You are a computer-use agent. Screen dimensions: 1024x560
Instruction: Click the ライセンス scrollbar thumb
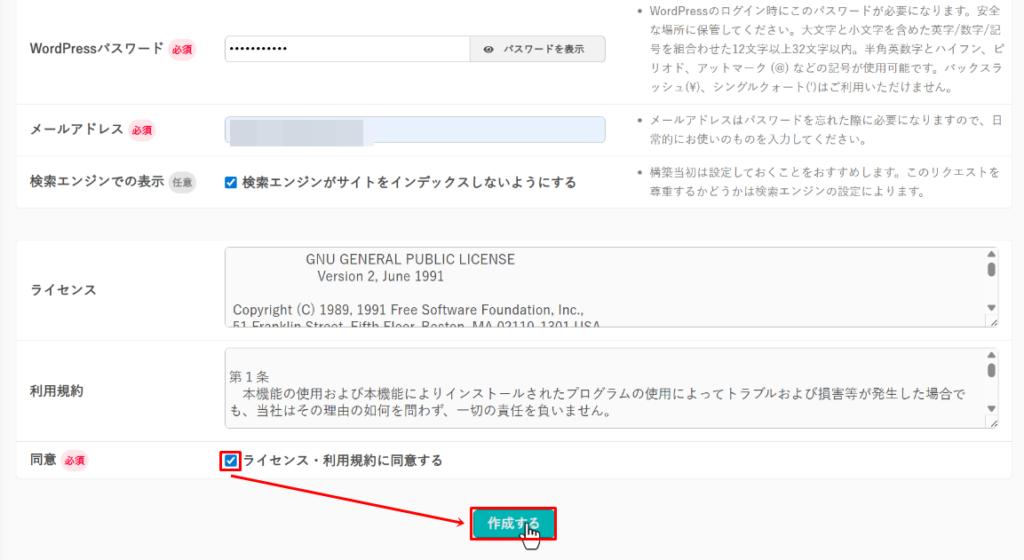[991, 270]
